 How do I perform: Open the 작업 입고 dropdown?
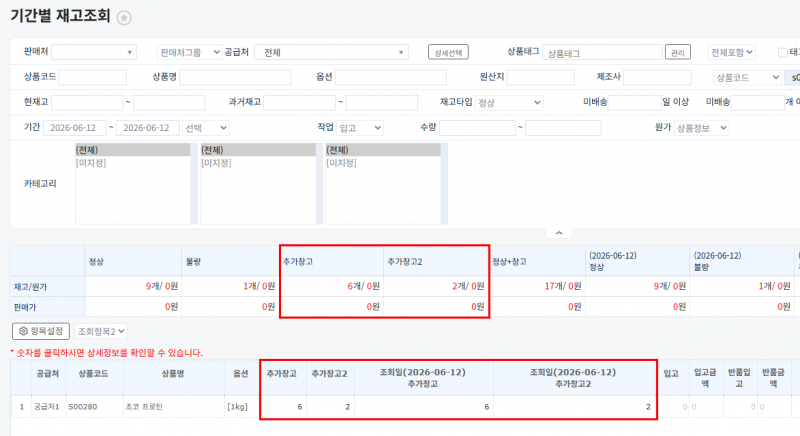pos(360,127)
